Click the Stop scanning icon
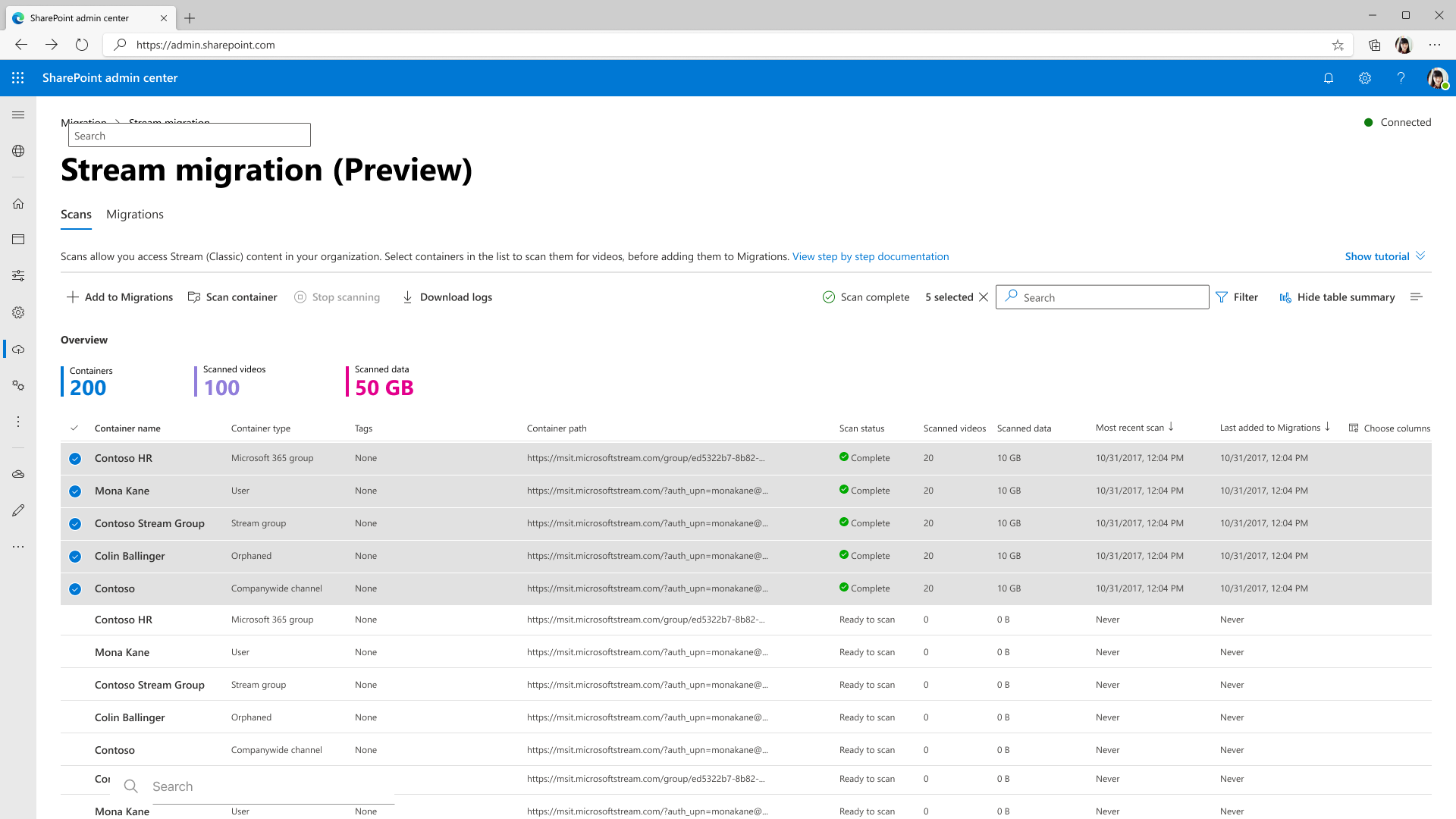 299,297
